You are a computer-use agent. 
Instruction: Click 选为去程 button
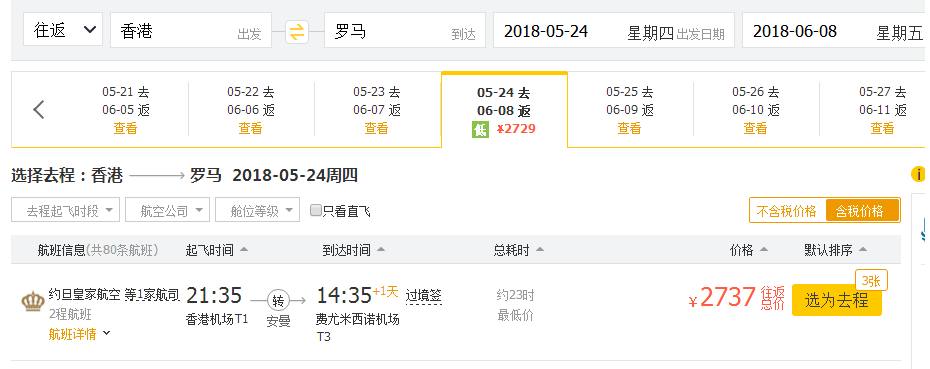[x=837, y=300]
